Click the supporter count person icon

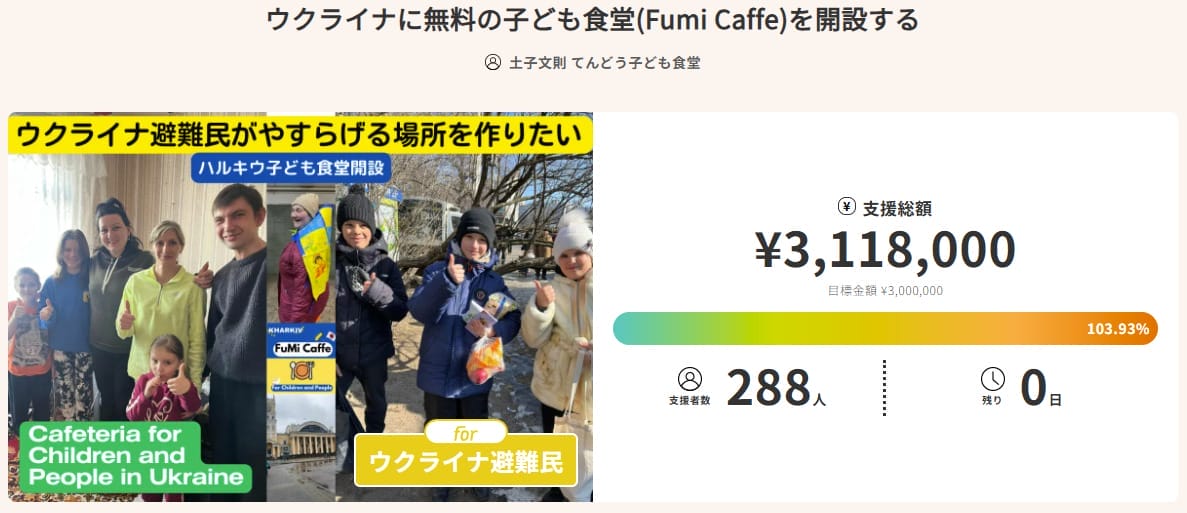point(690,379)
